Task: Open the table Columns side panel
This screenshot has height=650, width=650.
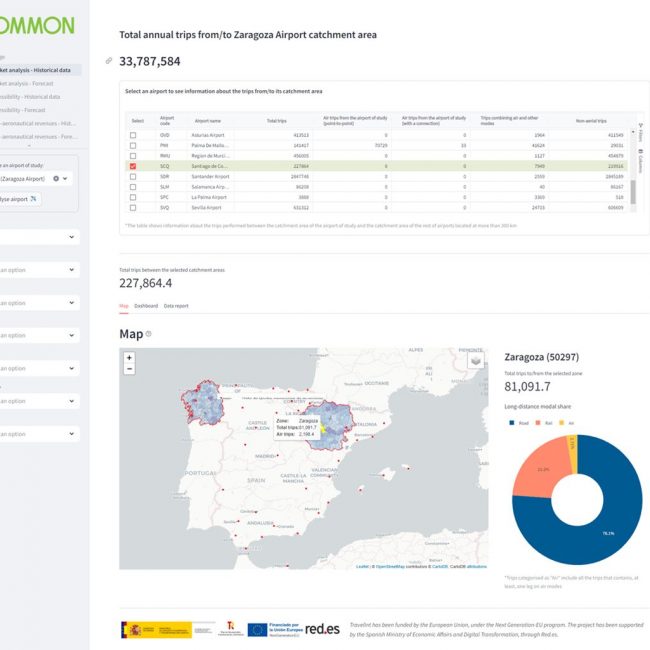Action: (x=640, y=162)
